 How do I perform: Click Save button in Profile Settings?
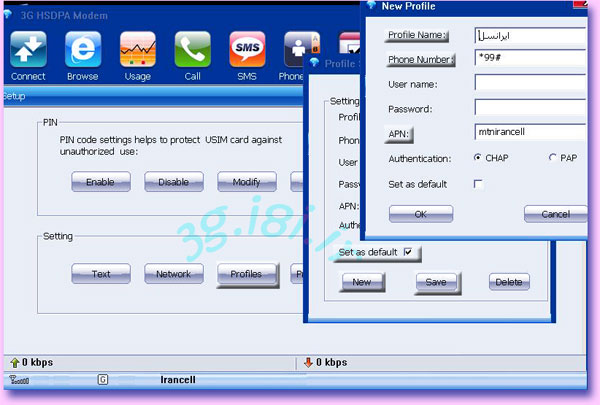(x=437, y=283)
